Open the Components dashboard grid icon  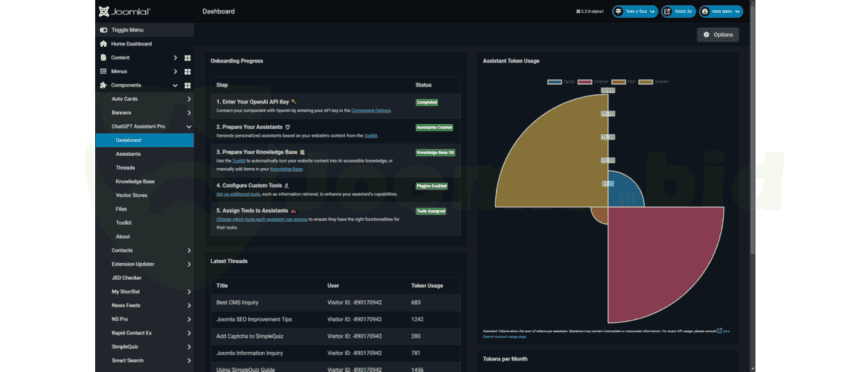[188, 85]
